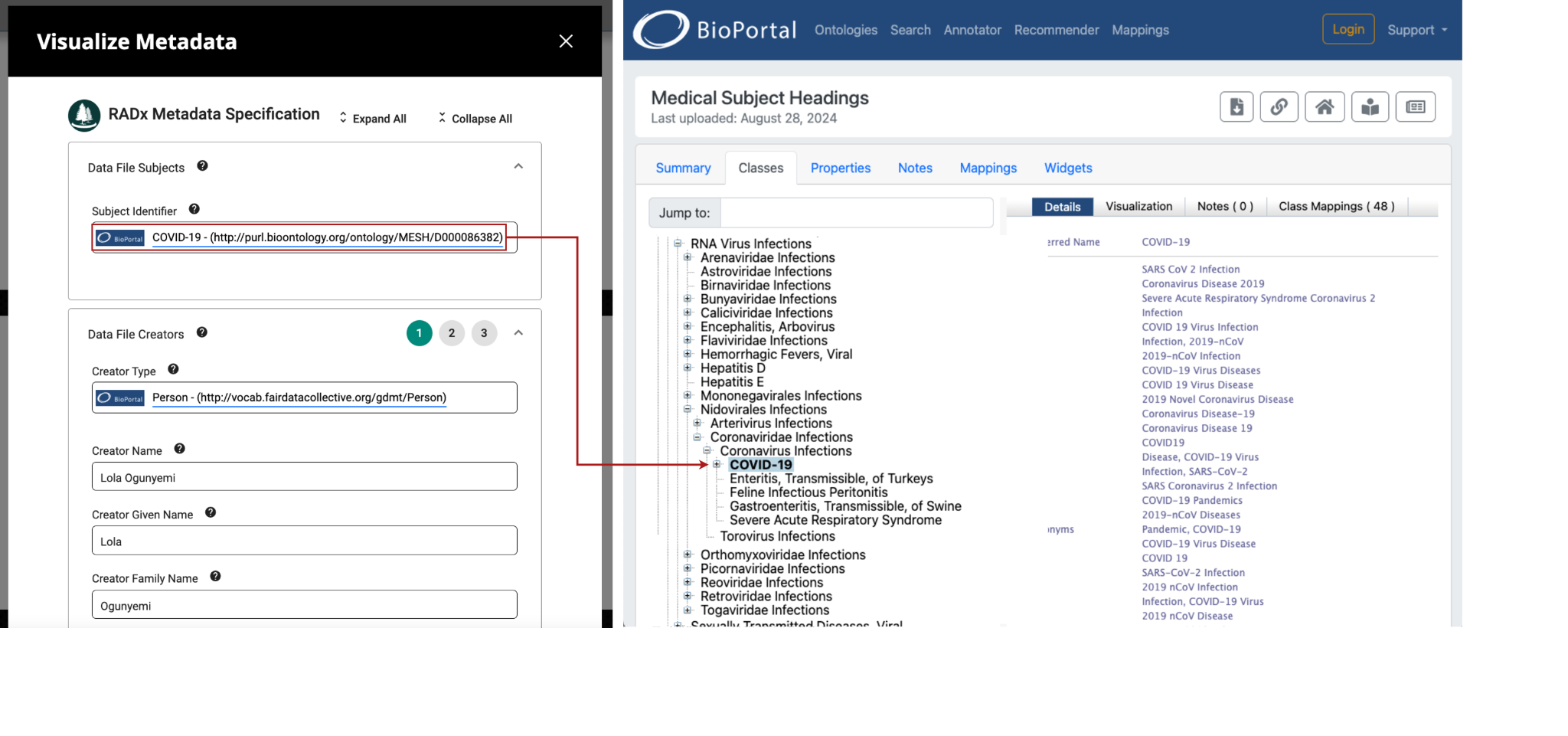Click help icon next to Creator Name
Image resolution: width=1568 pixels, height=736 pixels.
[180, 449]
